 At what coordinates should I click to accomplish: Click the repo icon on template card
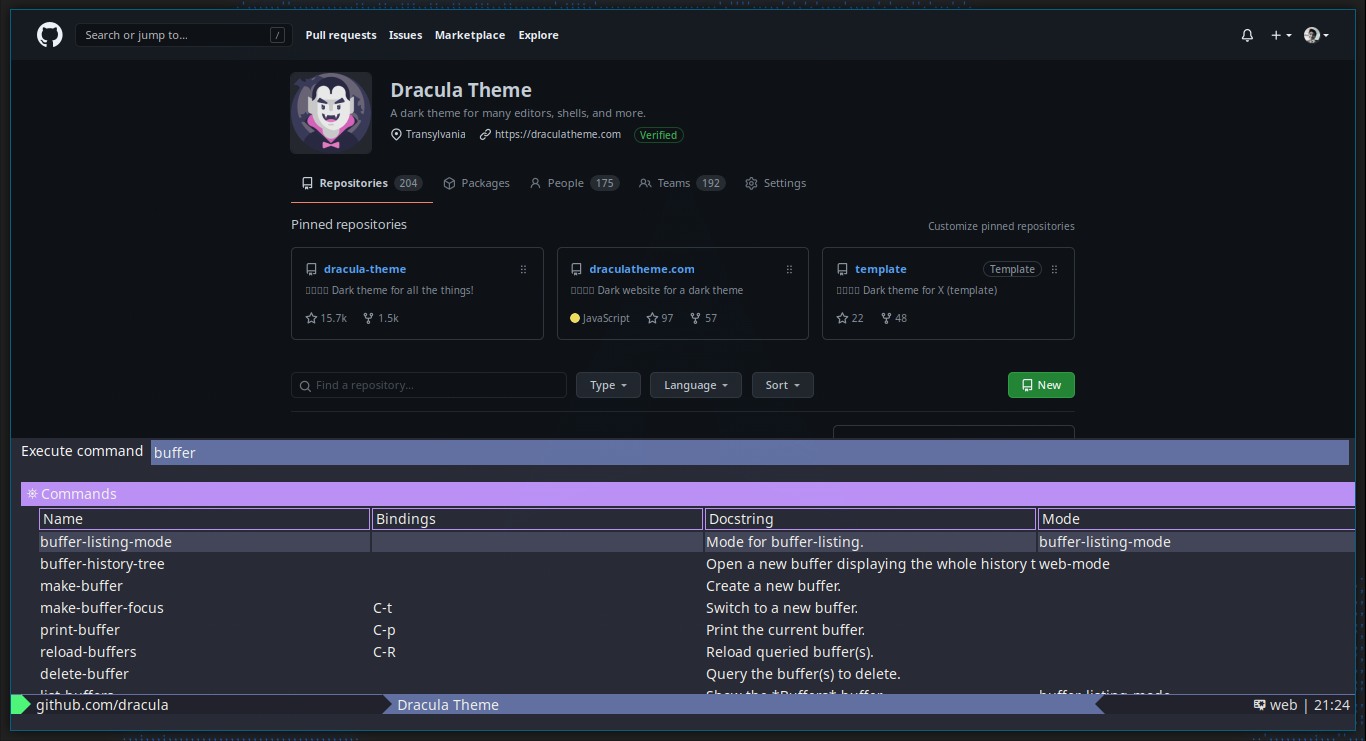pyautogui.click(x=842, y=269)
